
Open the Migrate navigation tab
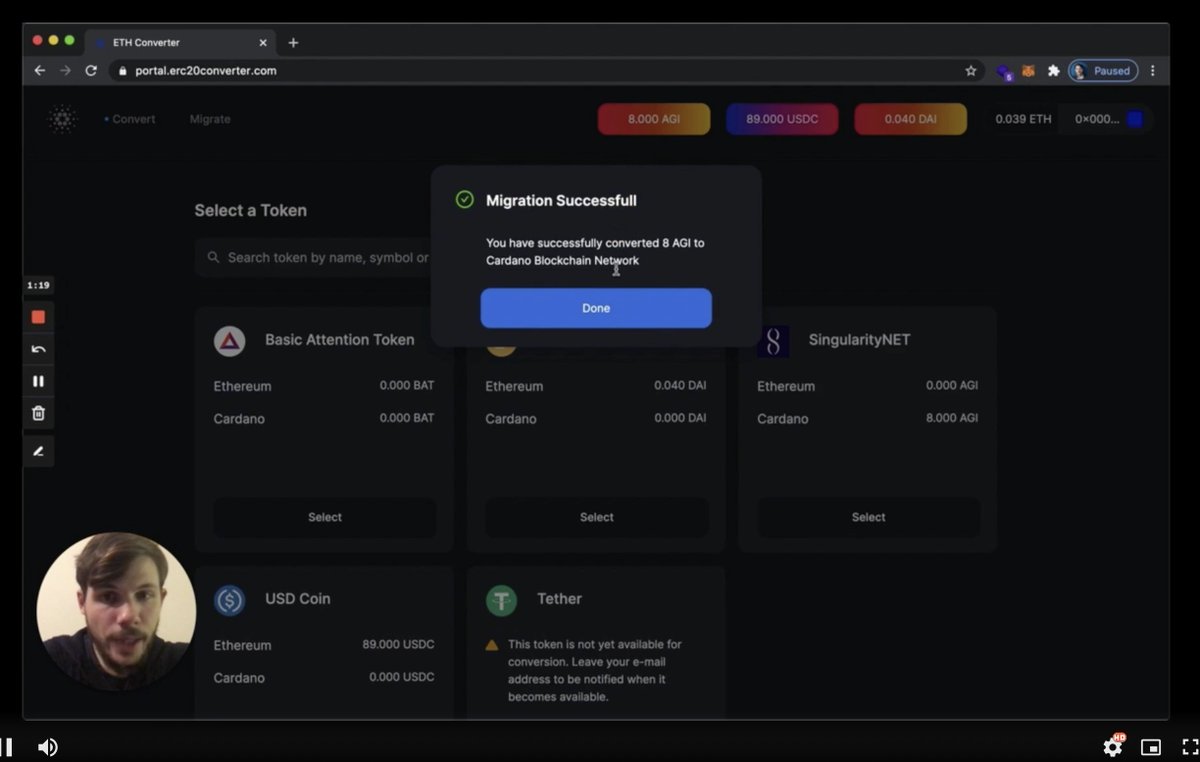pos(210,119)
